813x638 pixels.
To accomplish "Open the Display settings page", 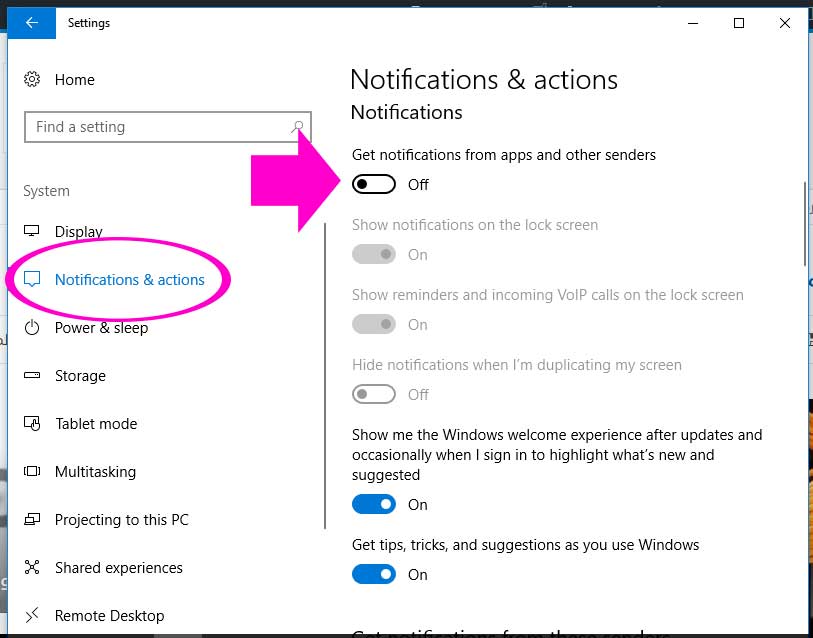I will point(79,231).
